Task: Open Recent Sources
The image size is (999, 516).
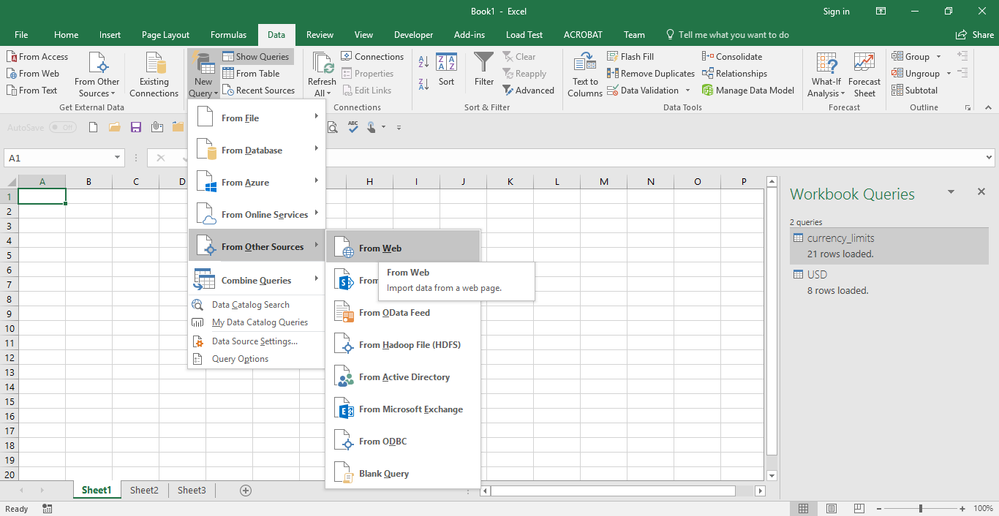Action: 258,90
